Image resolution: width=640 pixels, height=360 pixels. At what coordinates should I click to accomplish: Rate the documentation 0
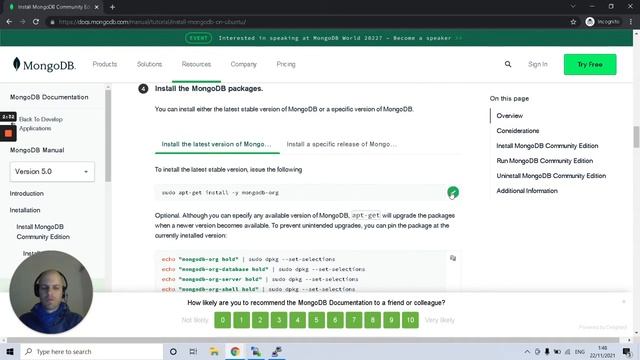coord(222,320)
